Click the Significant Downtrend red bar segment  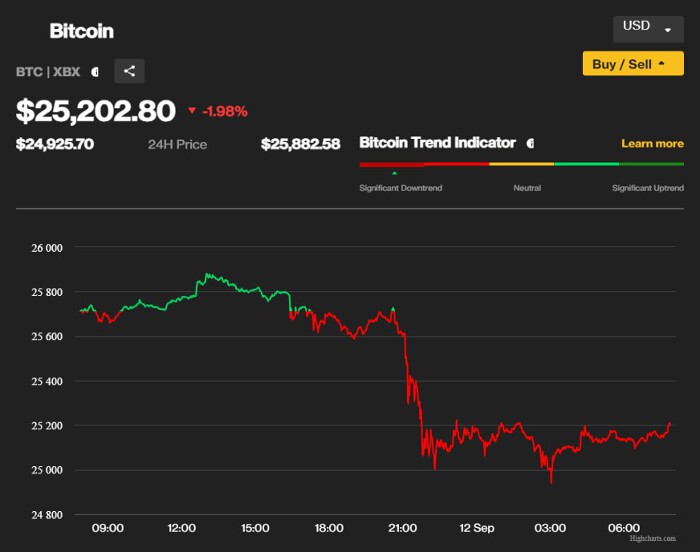[x=392, y=164]
